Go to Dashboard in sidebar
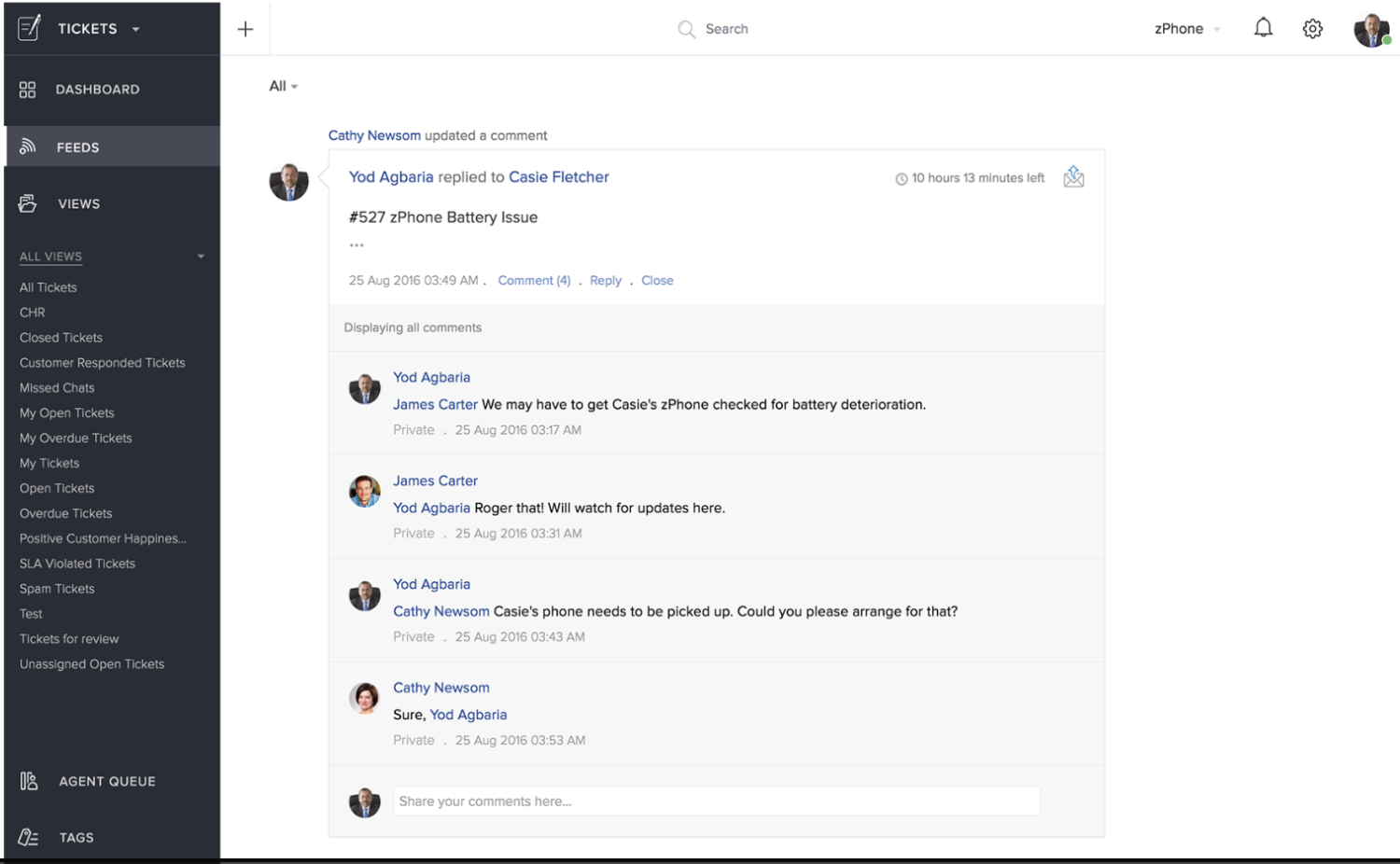This screenshot has width=1400, height=864. click(97, 90)
